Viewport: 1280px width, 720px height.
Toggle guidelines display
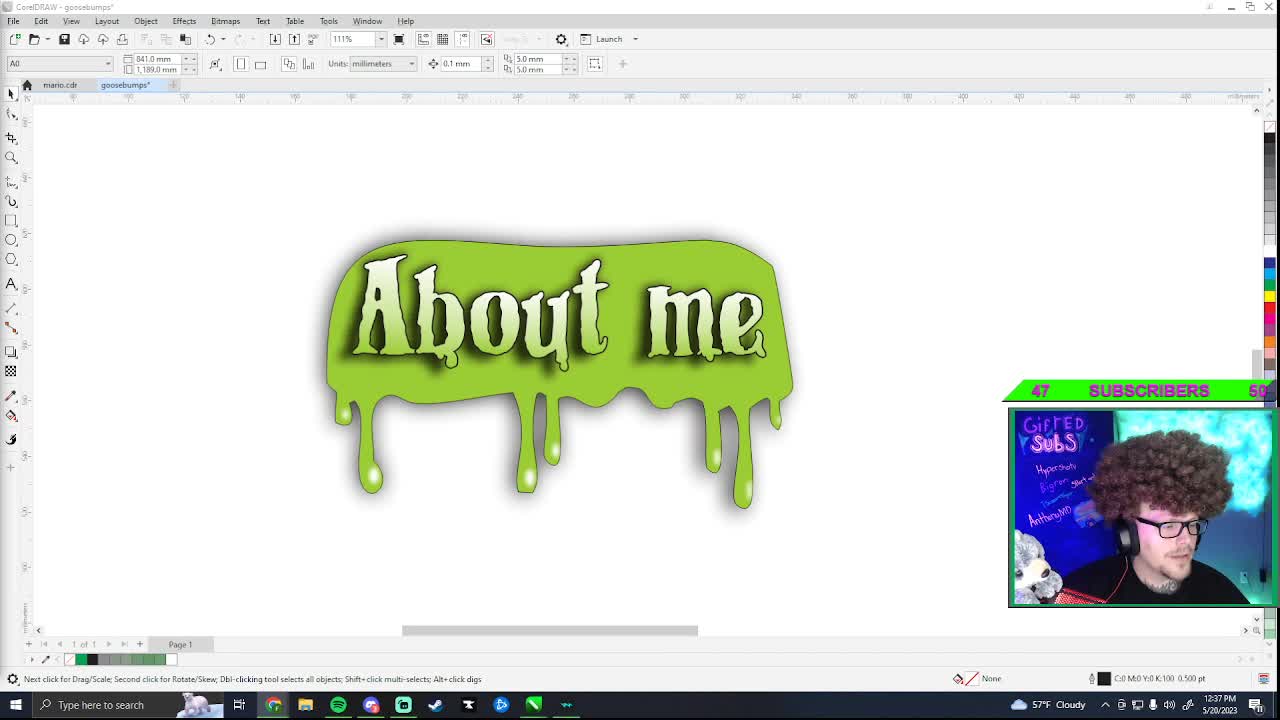[x=462, y=39]
